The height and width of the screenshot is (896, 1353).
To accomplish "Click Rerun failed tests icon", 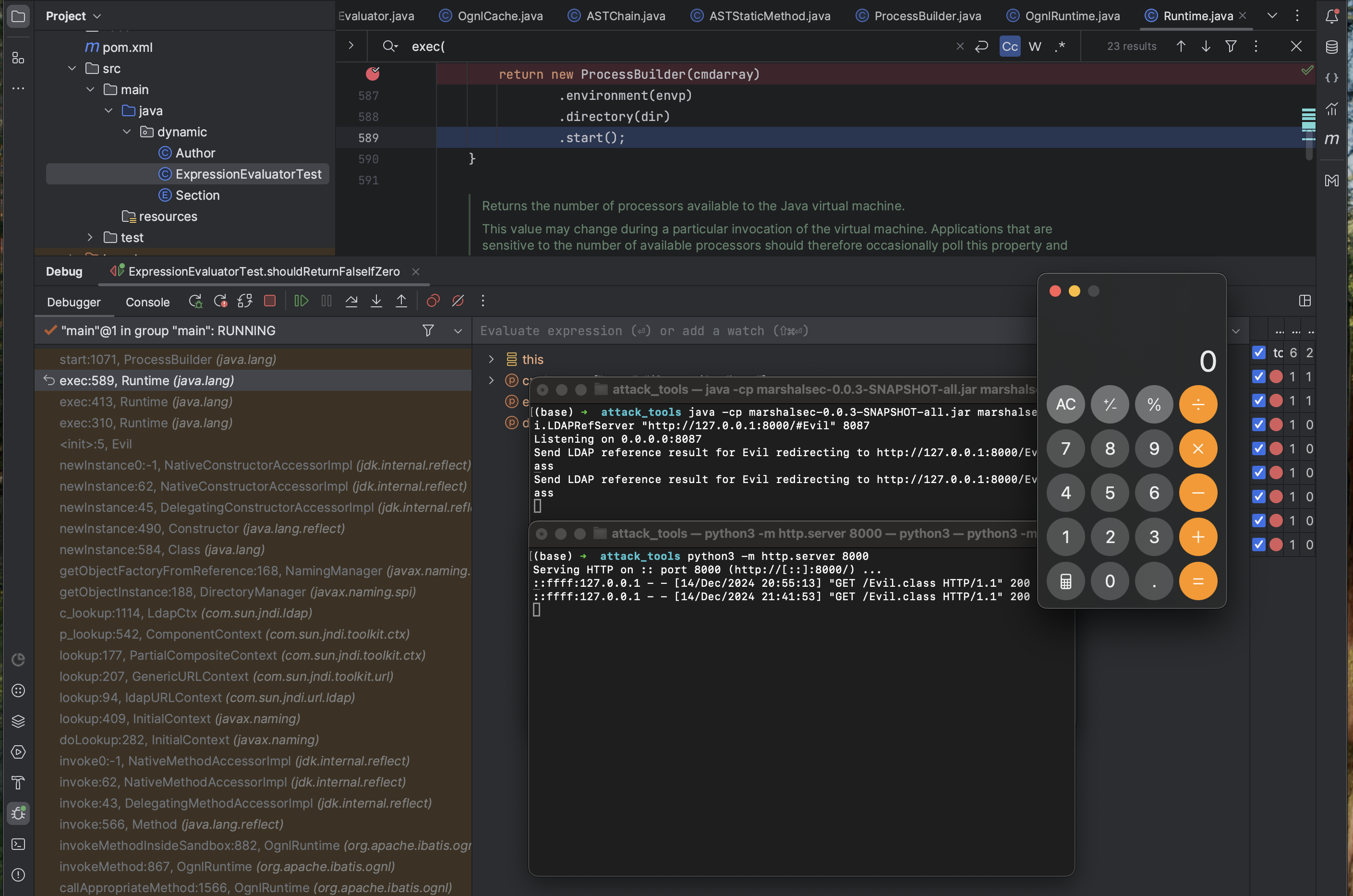I will click(220, 301).
